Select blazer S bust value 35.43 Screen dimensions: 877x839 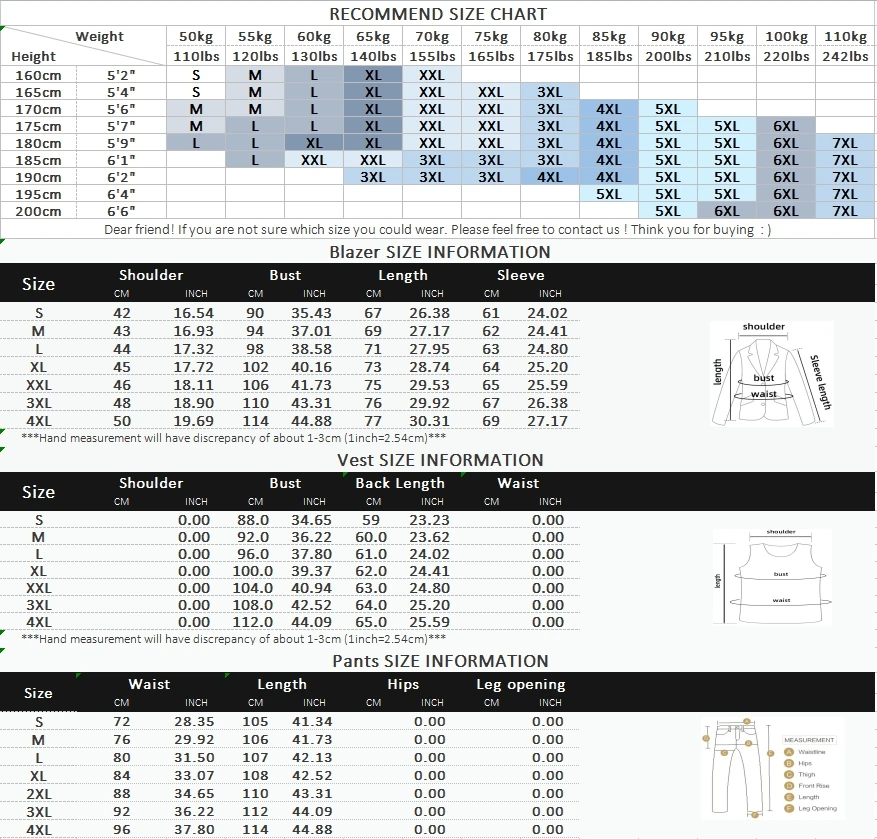click(x=312, y=313)
